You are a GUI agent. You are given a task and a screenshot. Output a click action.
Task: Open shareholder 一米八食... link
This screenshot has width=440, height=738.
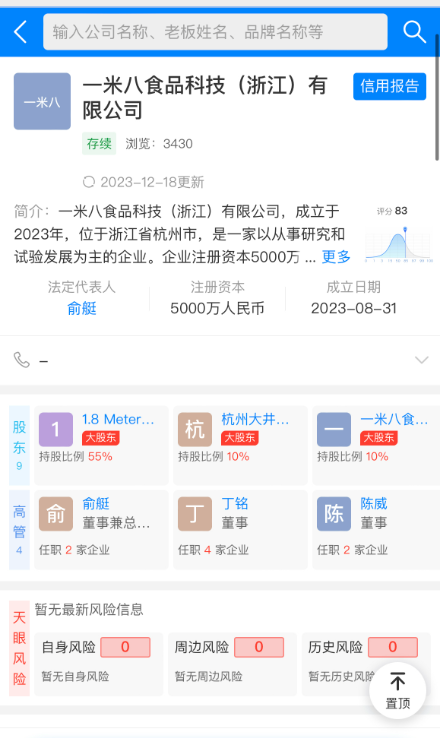click(394, 419)
